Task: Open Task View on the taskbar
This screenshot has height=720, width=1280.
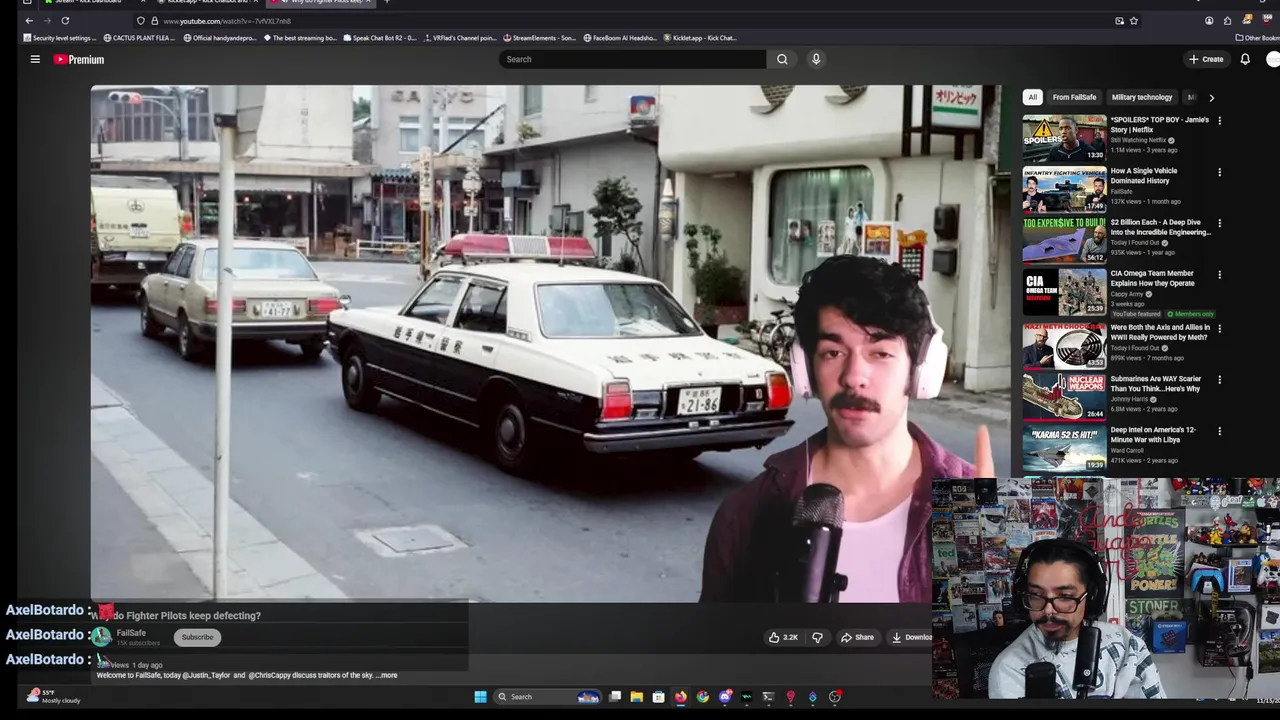Action: point(615,697)
